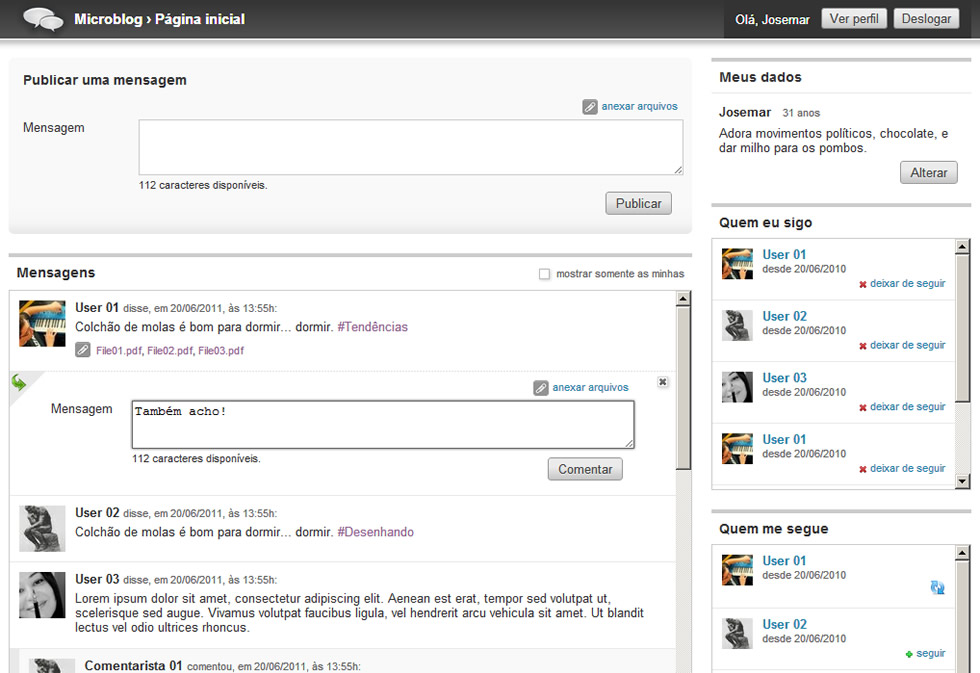The width and height of the screenshot is (980, 673).
Task: Click green plus icon to follow User 02
Action: click(x=909, y=654)
